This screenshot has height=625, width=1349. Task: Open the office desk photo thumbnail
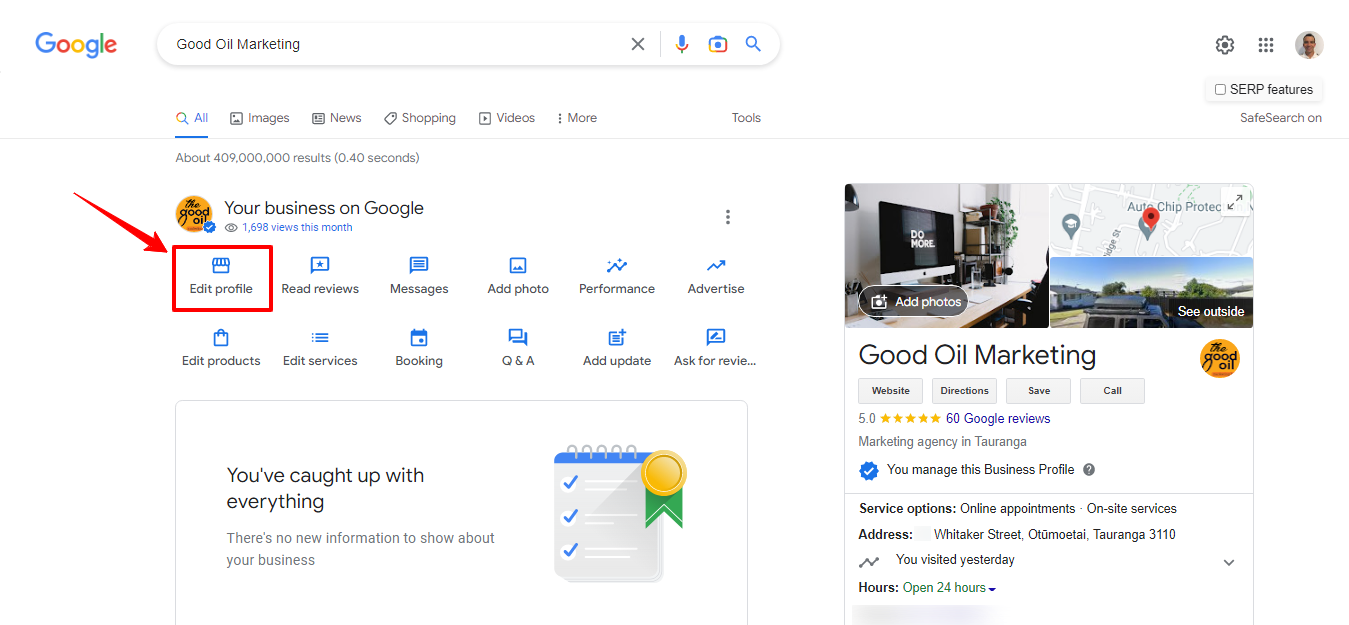pyautogui.click(x=946, y=256)
